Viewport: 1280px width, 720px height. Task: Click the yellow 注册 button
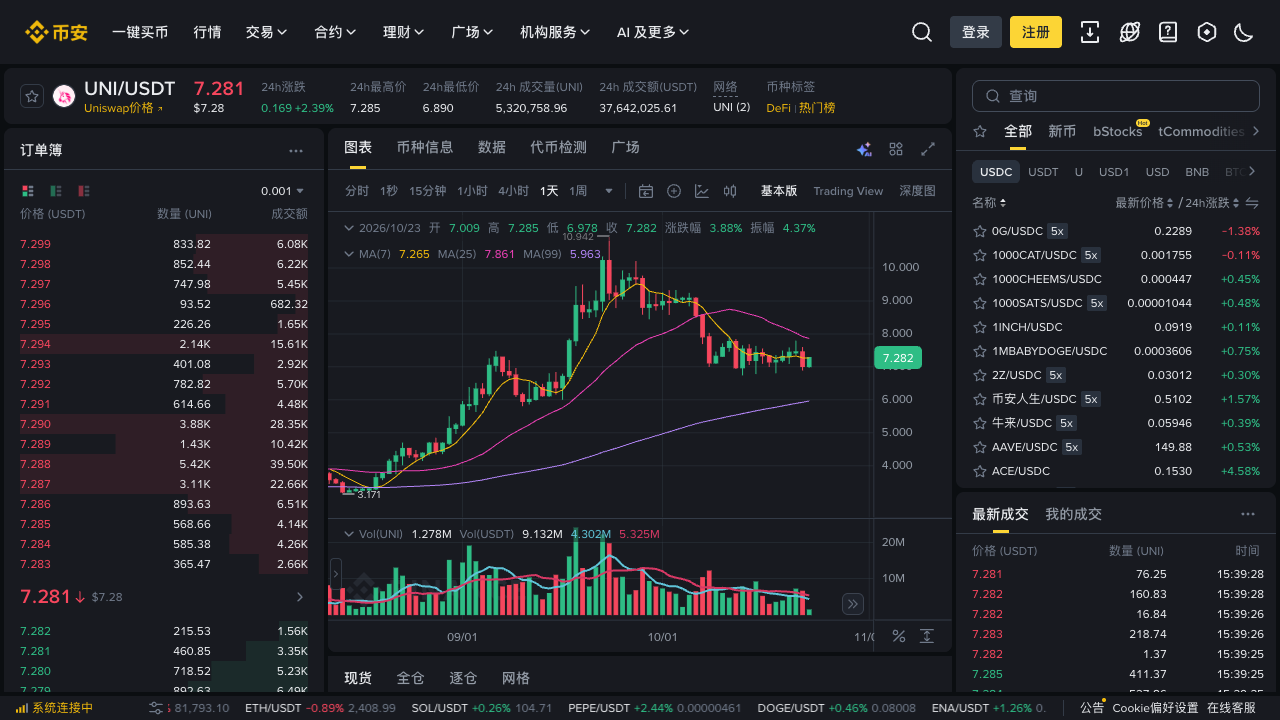(1036, 32)
